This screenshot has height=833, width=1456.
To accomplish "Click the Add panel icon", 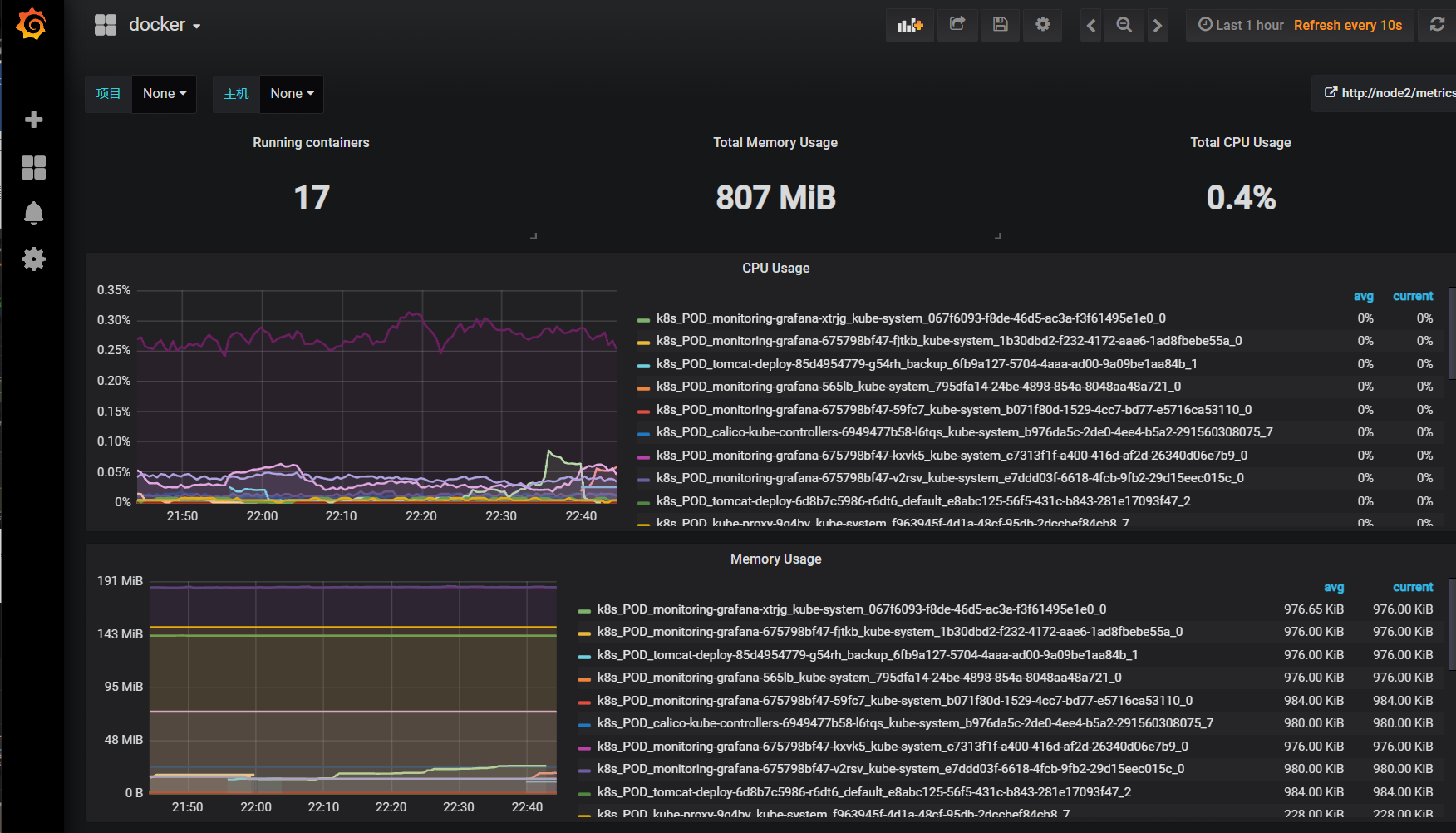I will tap(910, 25).
